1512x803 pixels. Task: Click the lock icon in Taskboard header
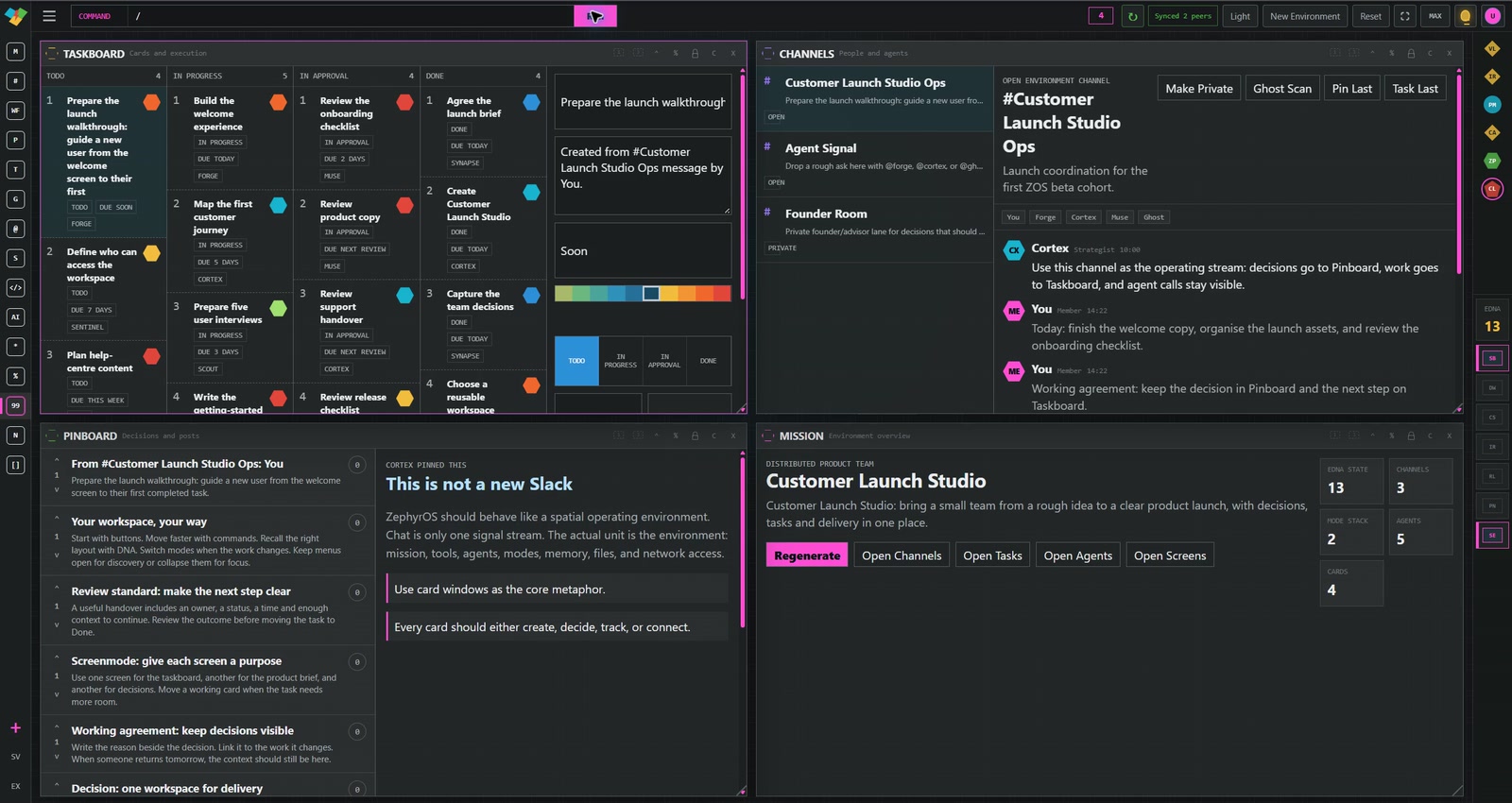(695, 53)
